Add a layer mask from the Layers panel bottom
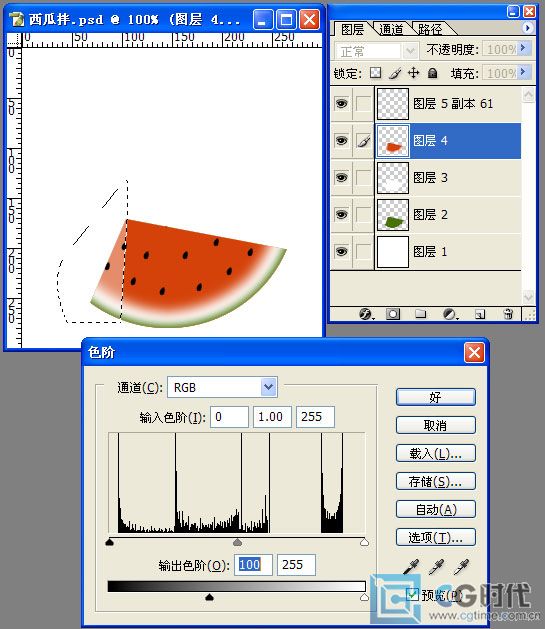Screen dimensions: 545x629 (x=393, y=314)
